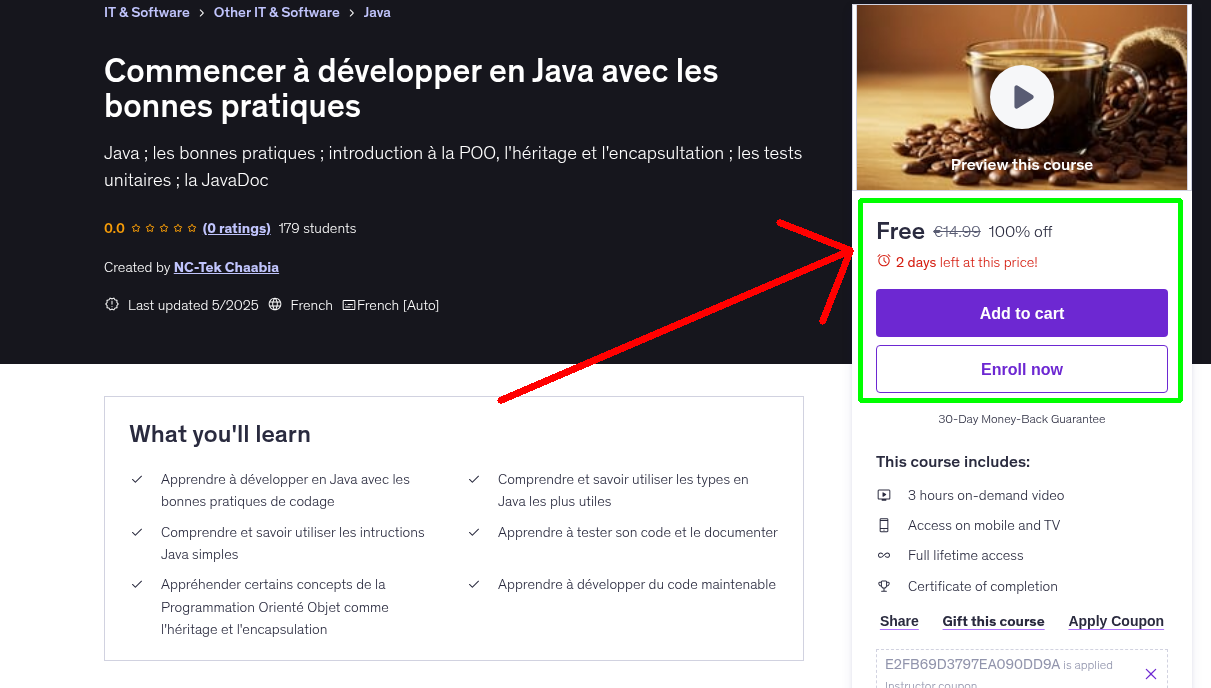Click the mobile device icon under course includes

885,525
